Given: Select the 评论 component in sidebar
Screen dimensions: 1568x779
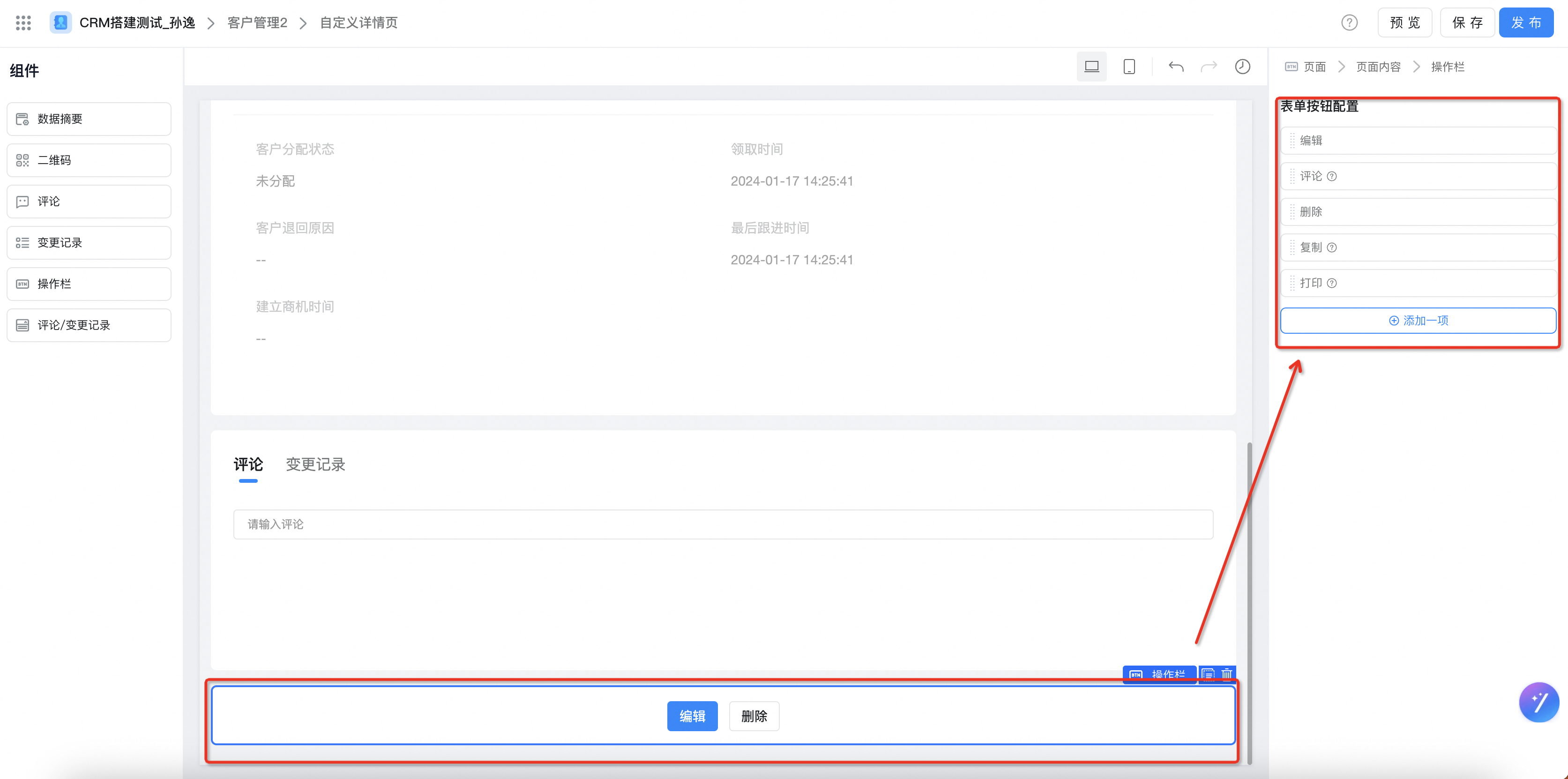Looking at the screenshot, I should click(89, 202).
